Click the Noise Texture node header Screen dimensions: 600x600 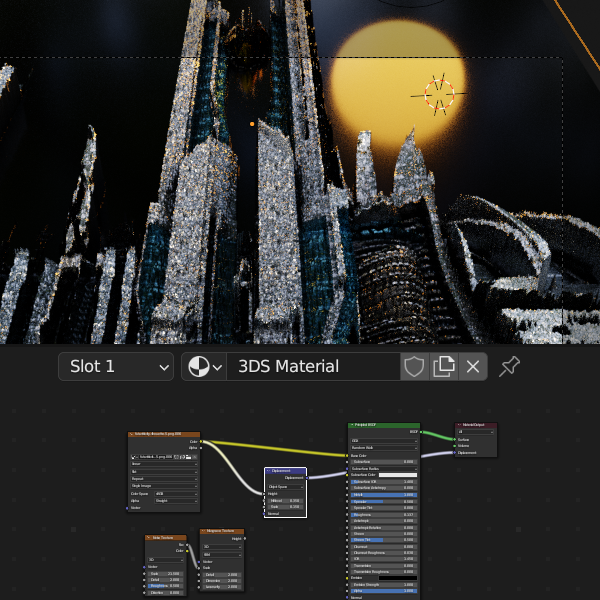click(x=166, y=538)
